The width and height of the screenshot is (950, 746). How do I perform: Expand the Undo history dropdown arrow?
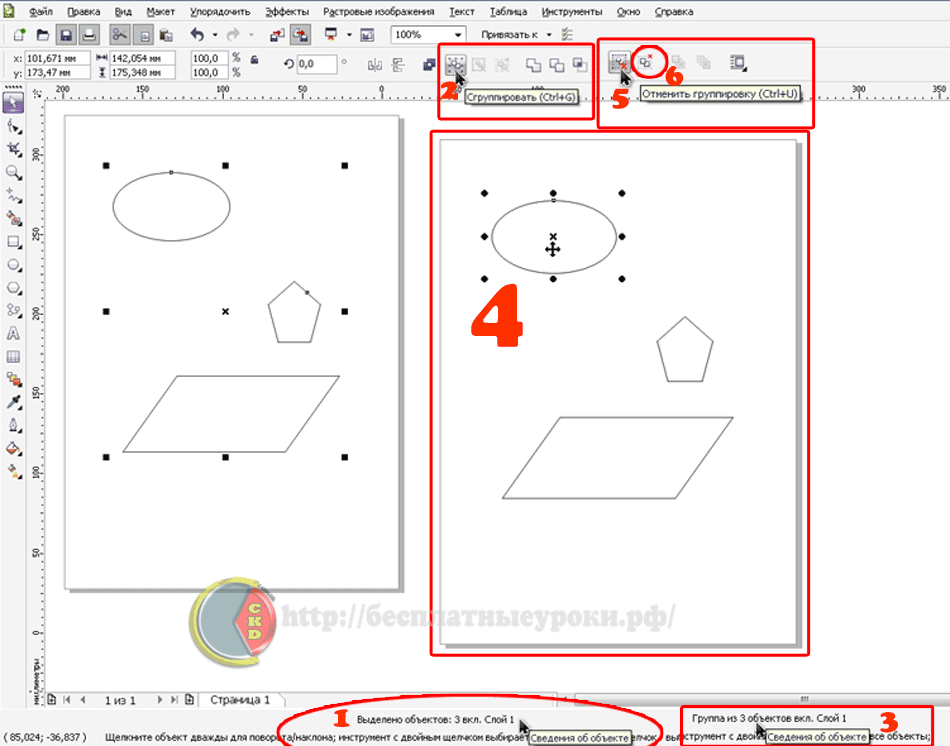coord(214,35)
